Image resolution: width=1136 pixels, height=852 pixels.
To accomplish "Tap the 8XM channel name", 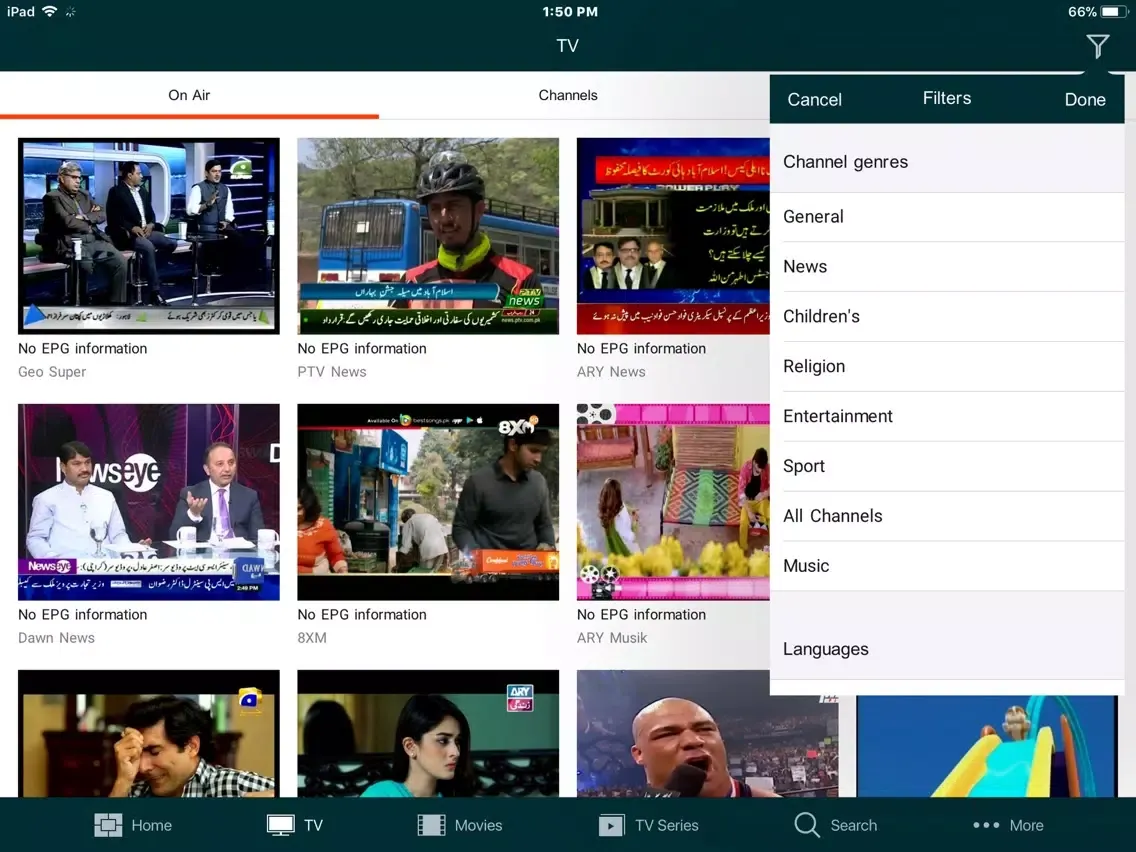I will [x=312, y=638].
